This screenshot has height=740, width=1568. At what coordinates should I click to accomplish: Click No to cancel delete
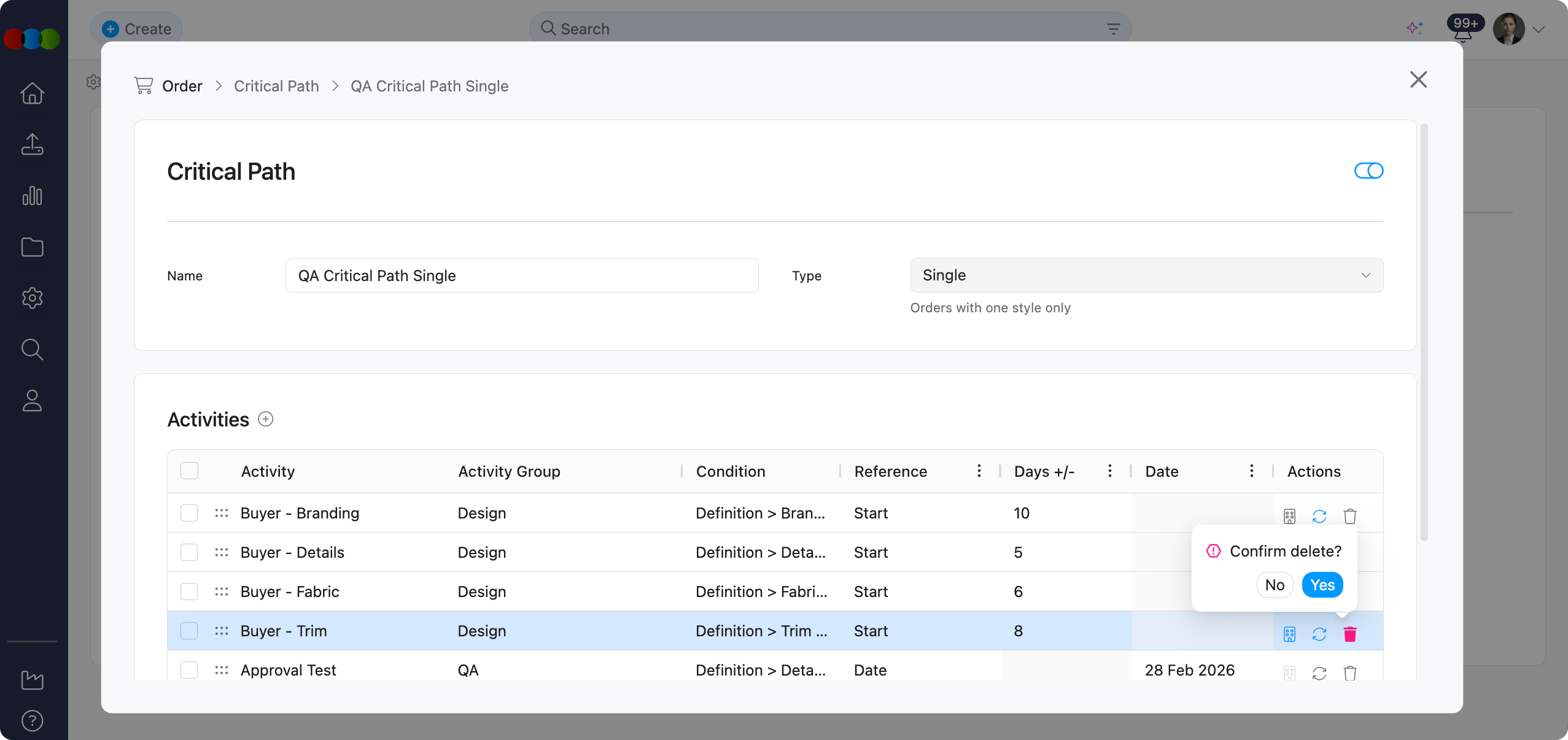tap(1275, 585)
